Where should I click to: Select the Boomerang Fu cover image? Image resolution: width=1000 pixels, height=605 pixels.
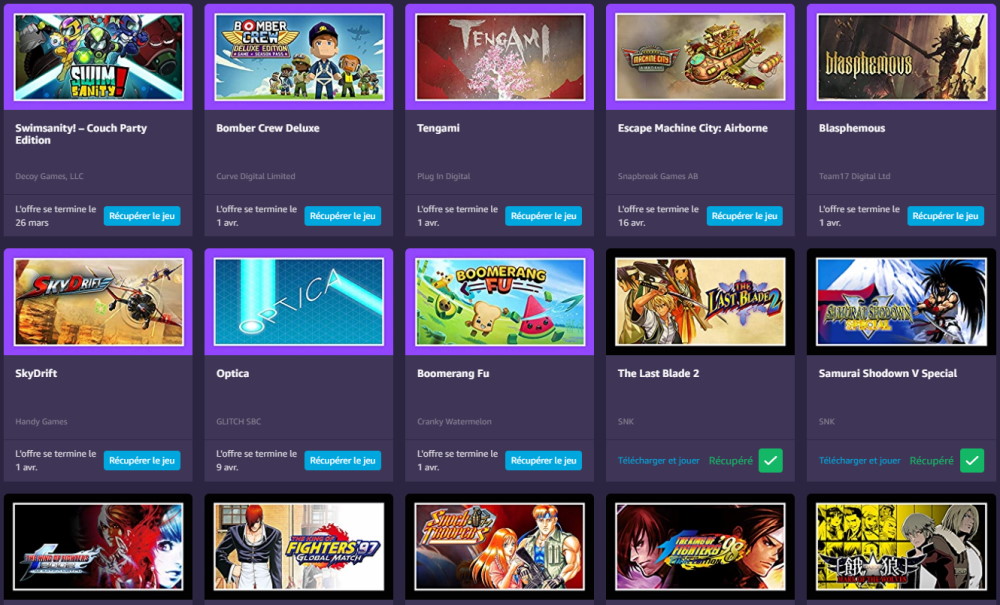pos(499,302)
